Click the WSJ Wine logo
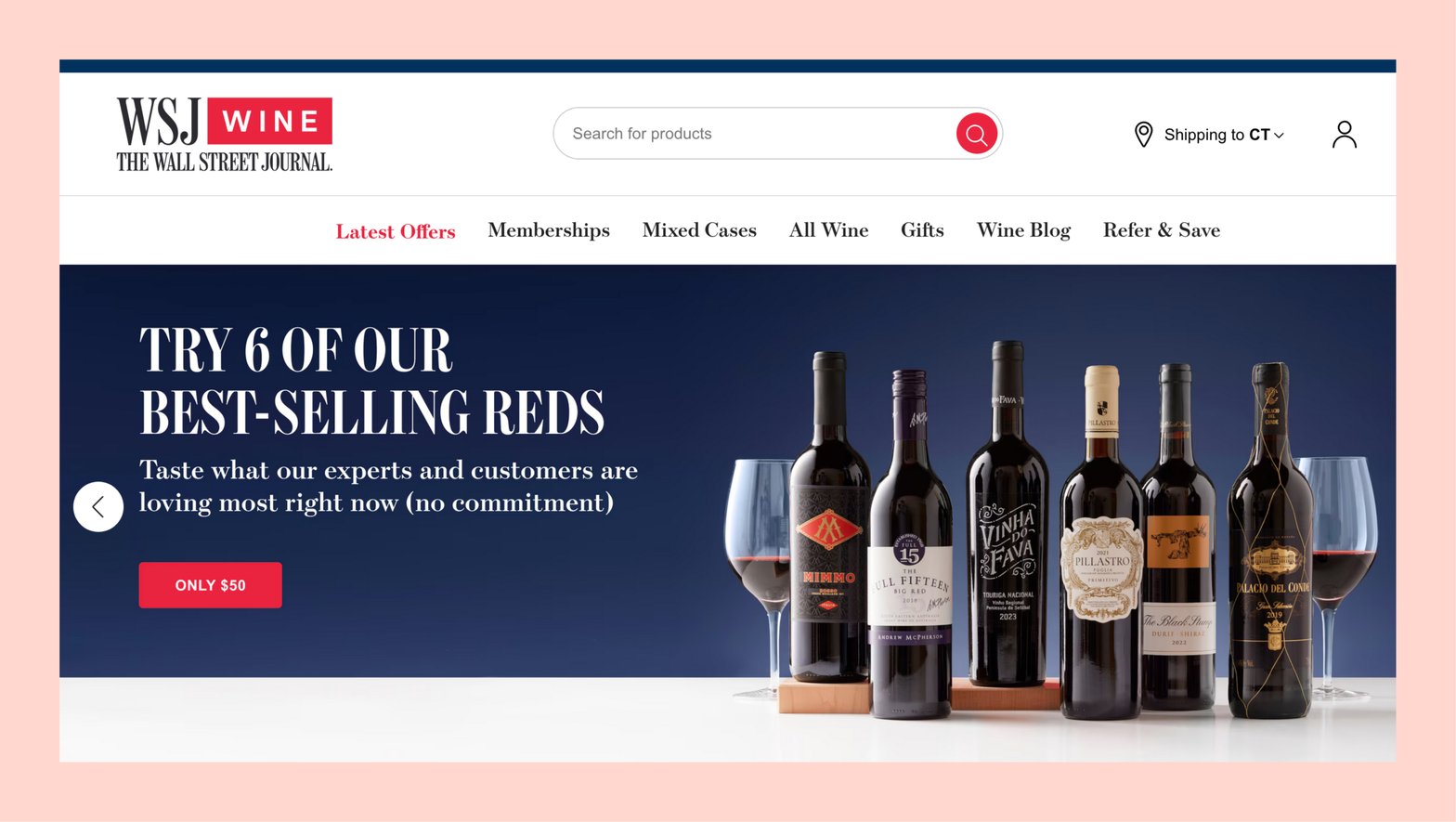The width and height of the screenshot is (1456, 822). (x=224, y=135)
